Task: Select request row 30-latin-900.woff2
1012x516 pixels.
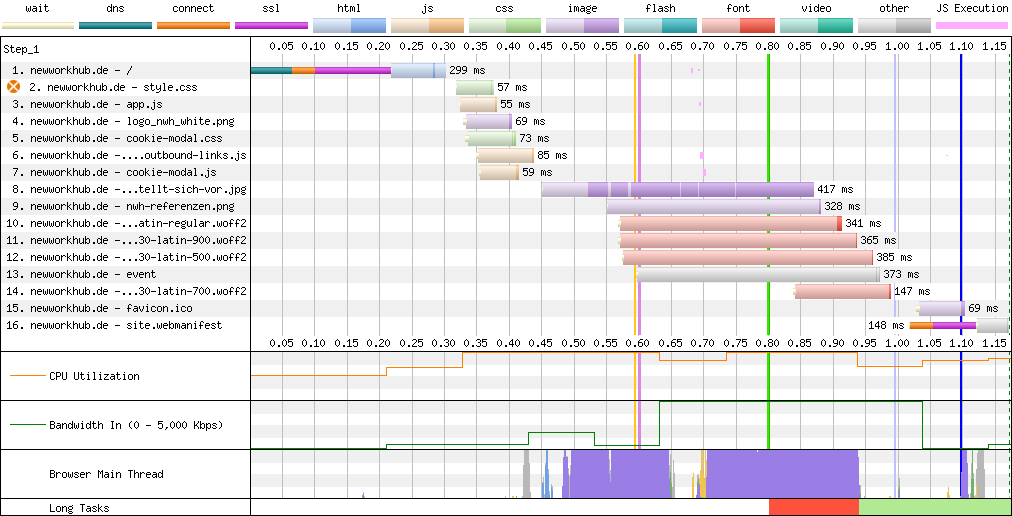Action: 126,240
